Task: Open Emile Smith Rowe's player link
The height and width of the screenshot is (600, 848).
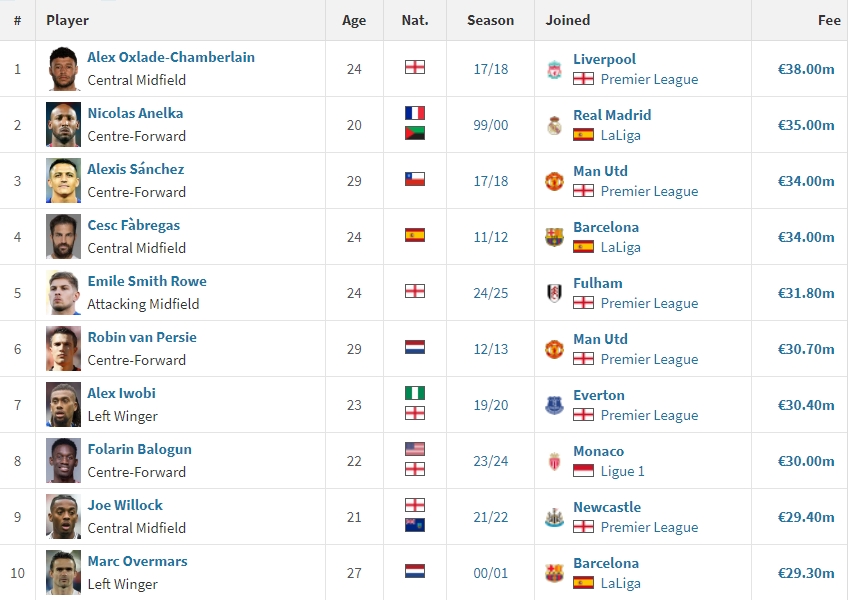Action: point(147,281)
